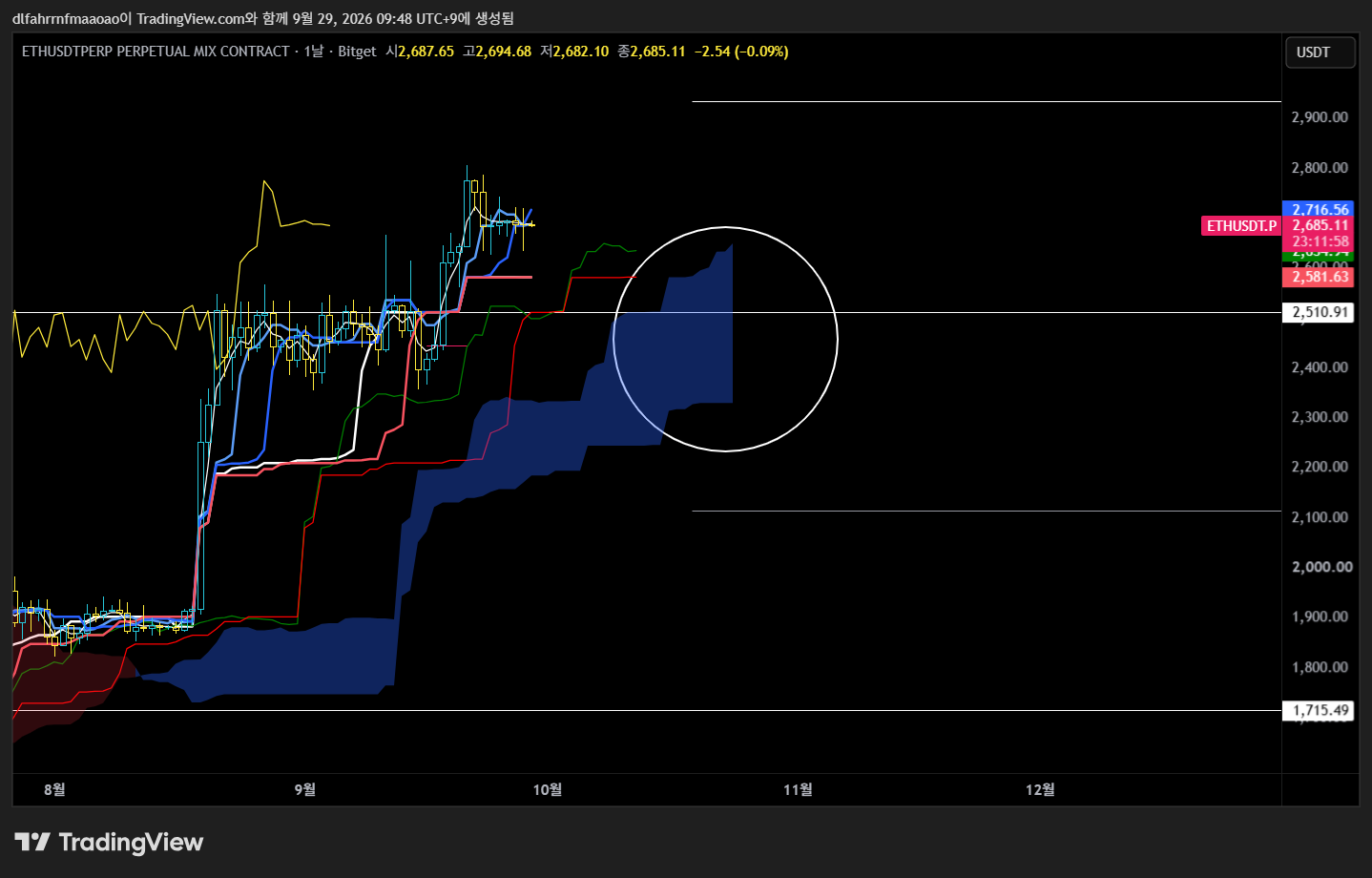Select the blue 2,716.56 price label
The width and height of the screenshot is (1372, 878).
1320,209
